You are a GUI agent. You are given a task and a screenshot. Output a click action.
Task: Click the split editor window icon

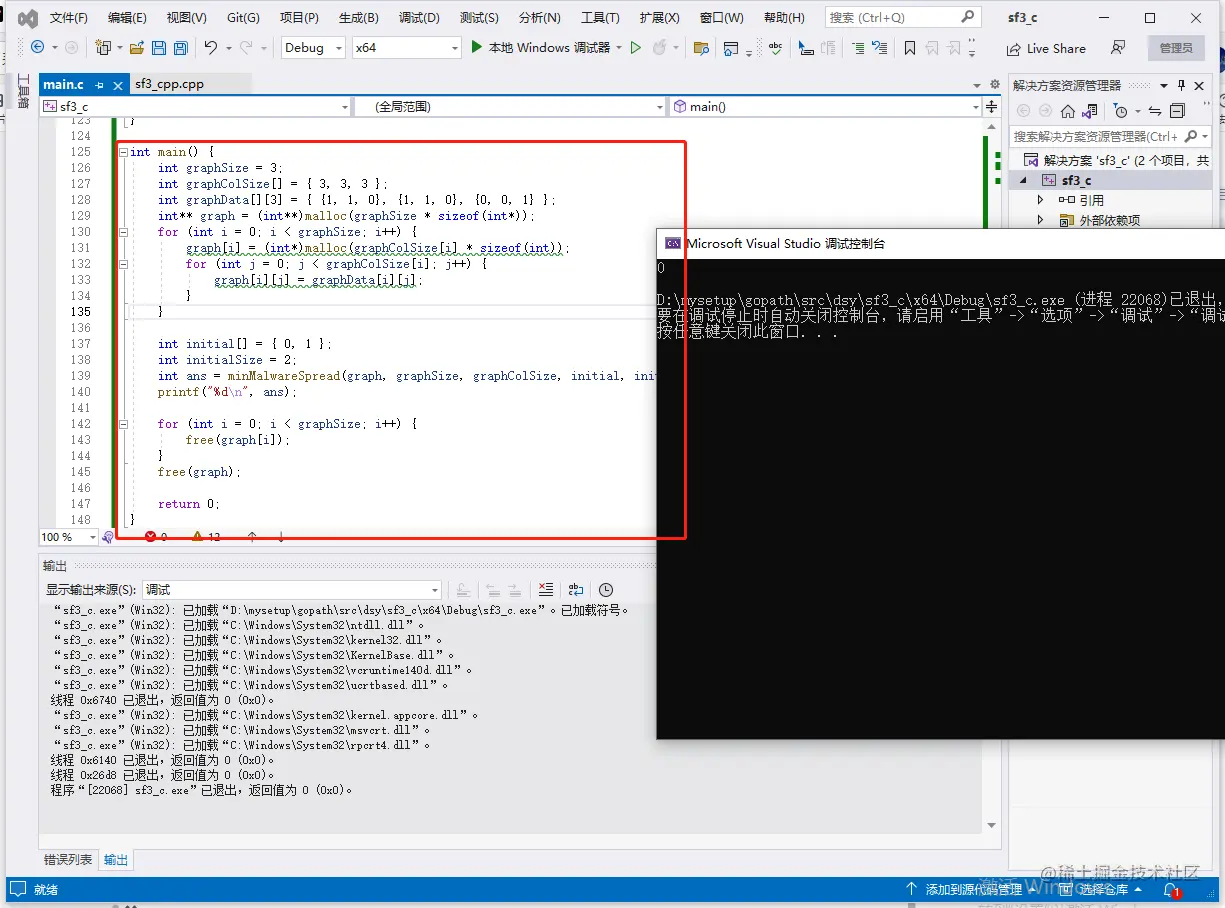click(x=992, y=106)
